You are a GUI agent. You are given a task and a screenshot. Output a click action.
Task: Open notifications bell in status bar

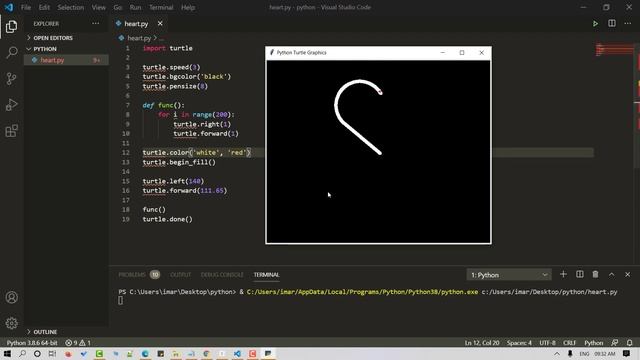point(629,342)
